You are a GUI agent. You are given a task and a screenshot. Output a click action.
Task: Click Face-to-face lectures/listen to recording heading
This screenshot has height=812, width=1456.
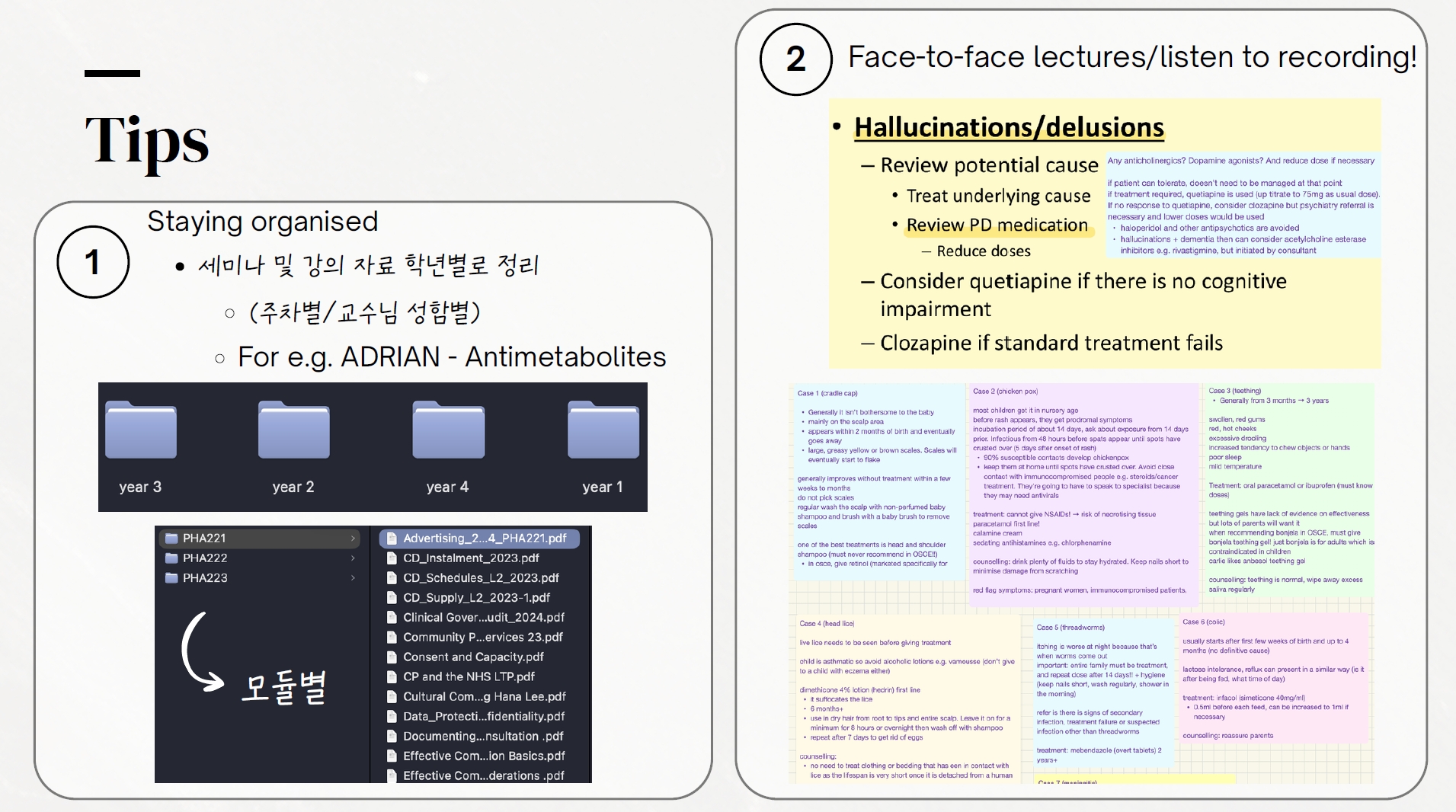click(1132, 57)
